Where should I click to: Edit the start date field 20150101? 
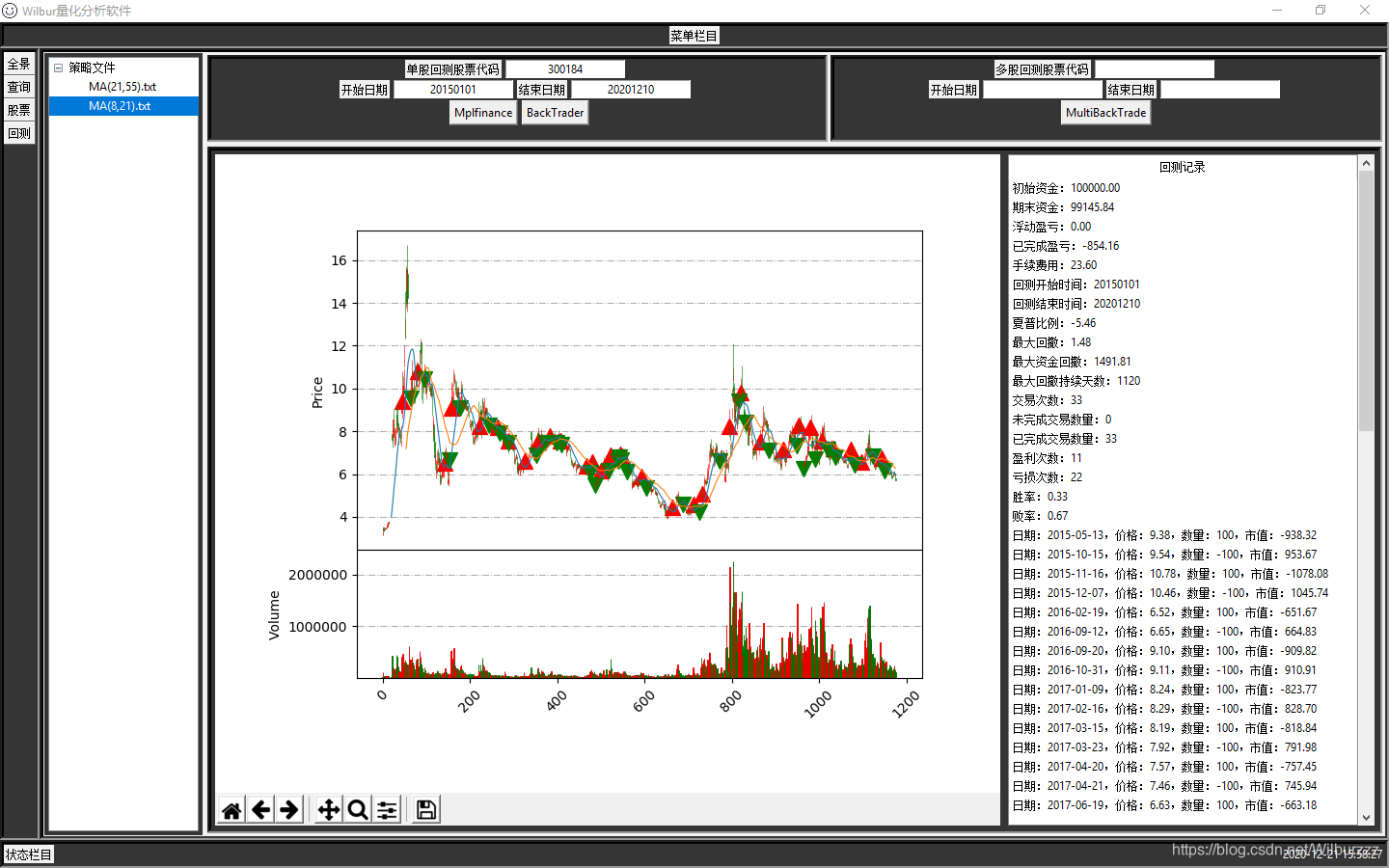click(x=452, y=90)
